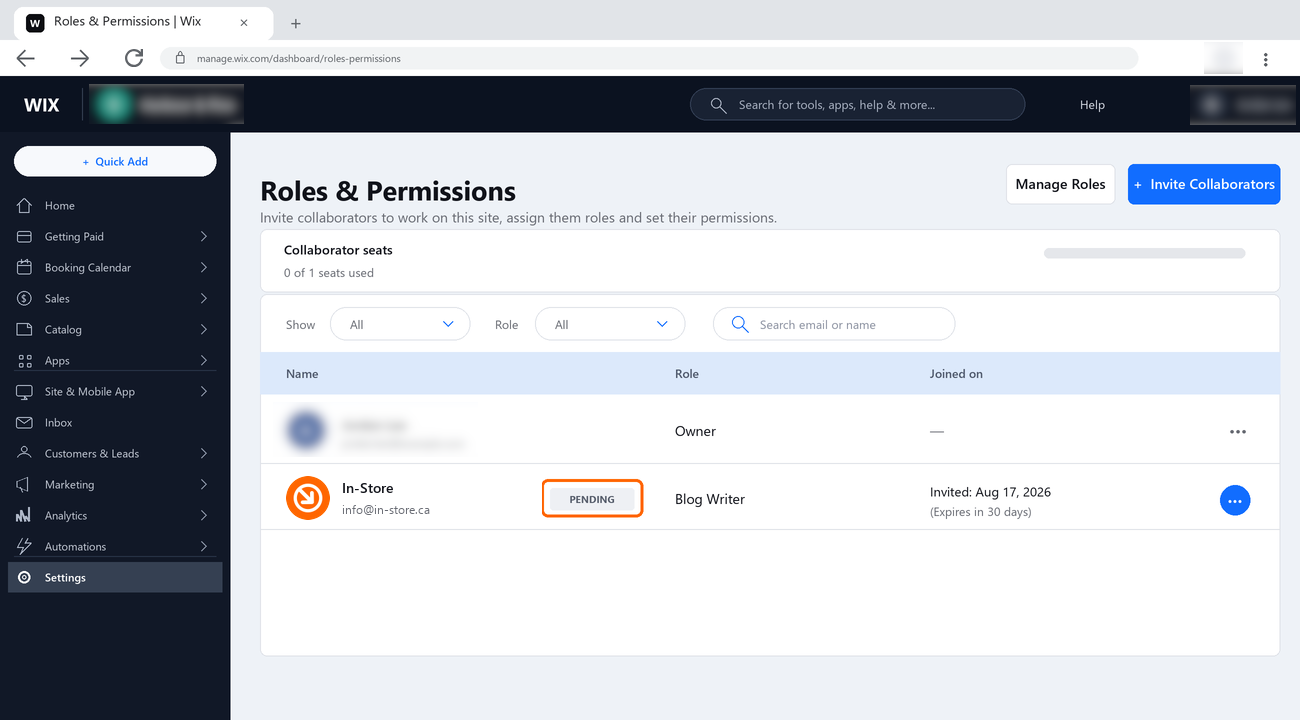Open the blue more-actions menu for In-Store

(x=1235, y=500)
